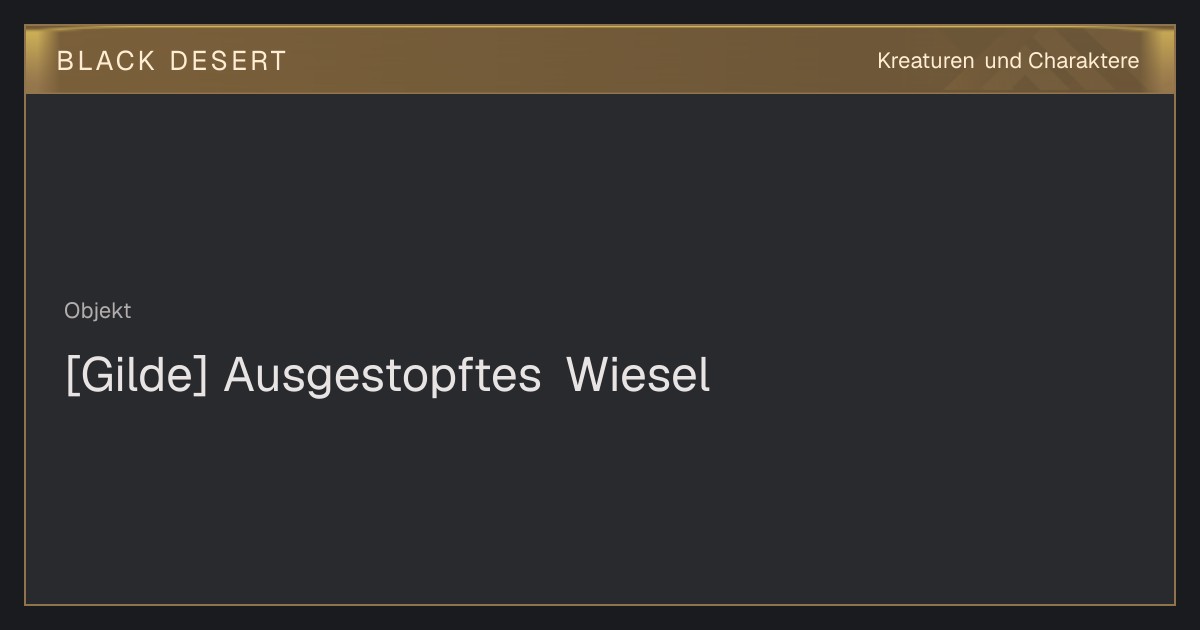Click the BLACK DESERT logo text

coord(171,61)
